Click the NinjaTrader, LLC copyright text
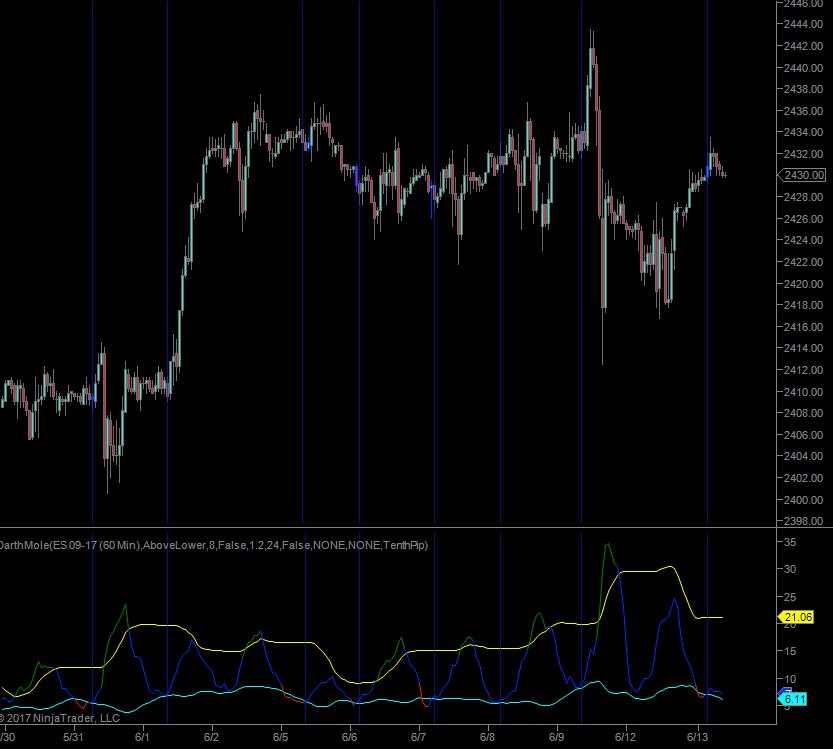This screenshot has width=833, height=749. pyautogui.click(x=62, y=717)
